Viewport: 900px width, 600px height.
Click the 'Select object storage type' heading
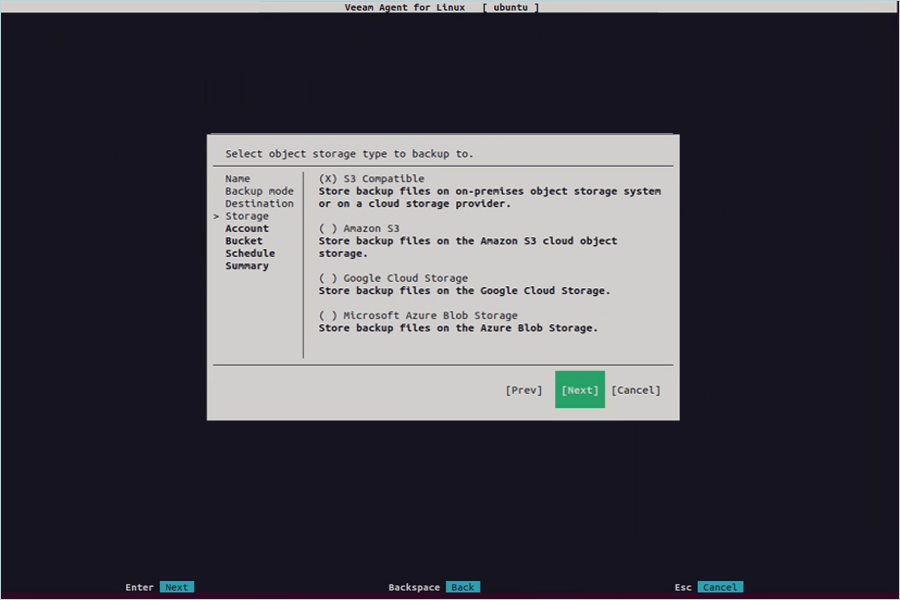coord(349,154)
